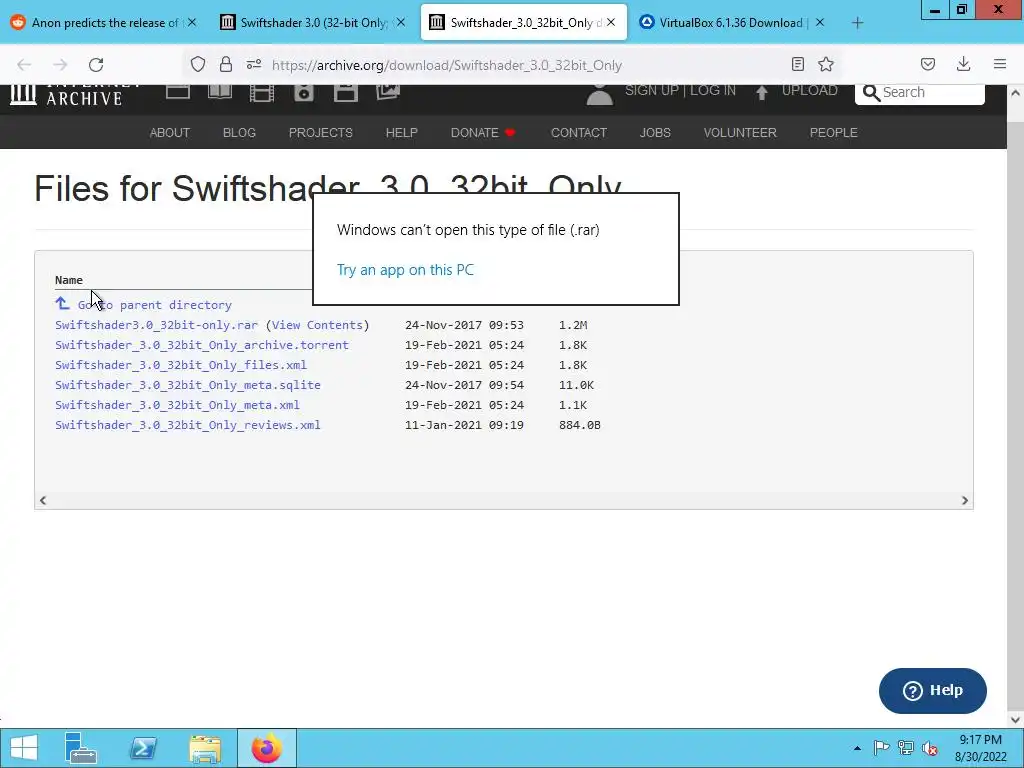The image size is (1024, 768).
Task: Open site permissions icon in address bar
Action: pos(254,64)
